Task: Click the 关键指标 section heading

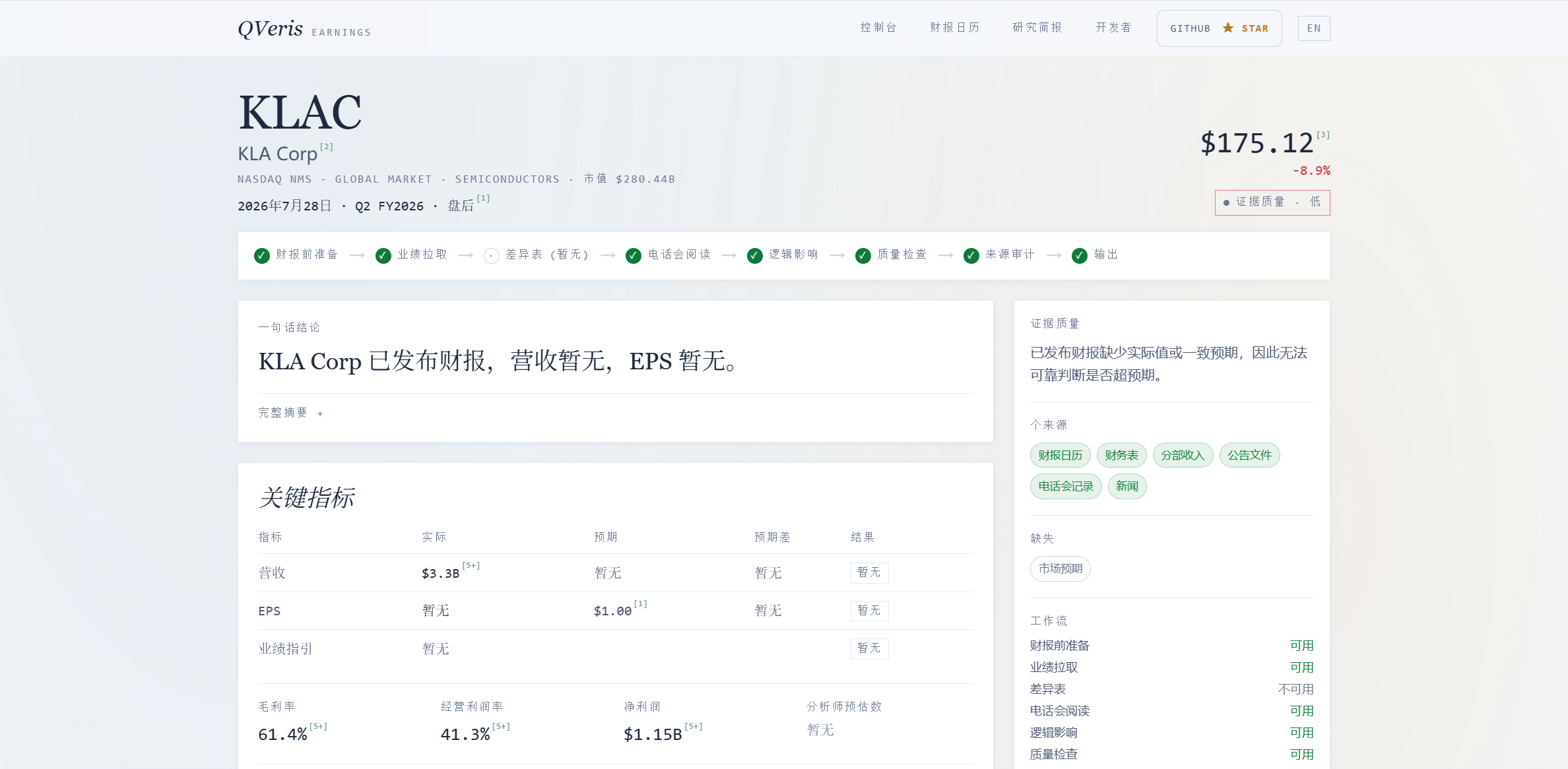Action: click(307, 498)
